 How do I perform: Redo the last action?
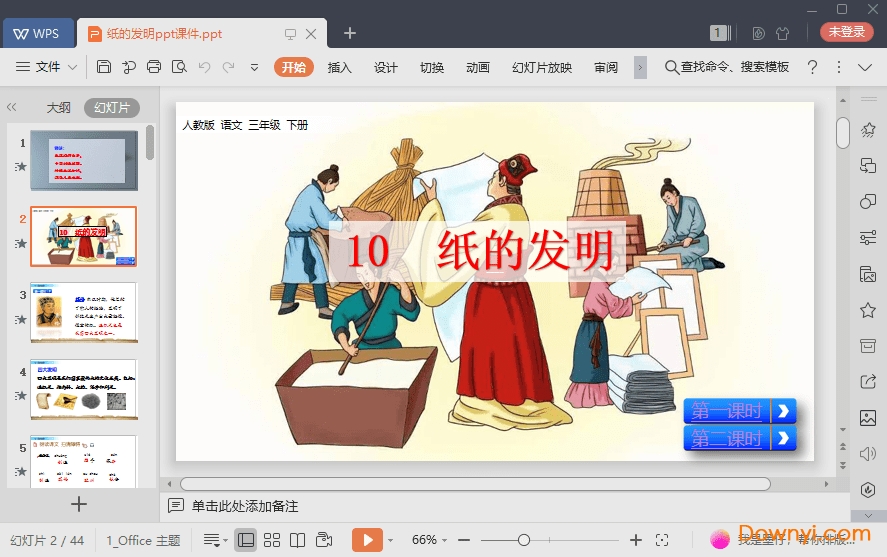229,67
